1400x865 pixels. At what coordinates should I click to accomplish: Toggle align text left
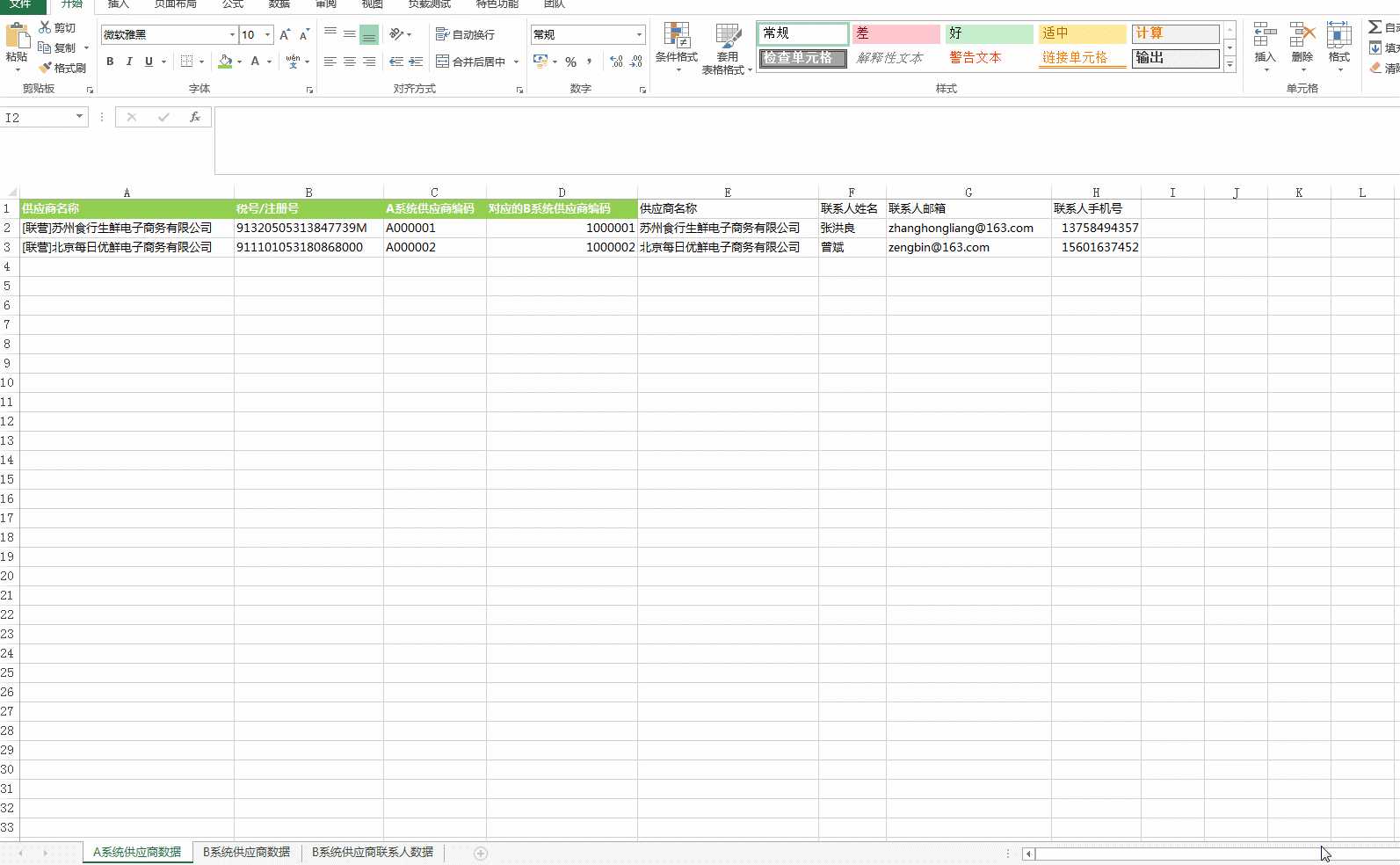(330, 62)
